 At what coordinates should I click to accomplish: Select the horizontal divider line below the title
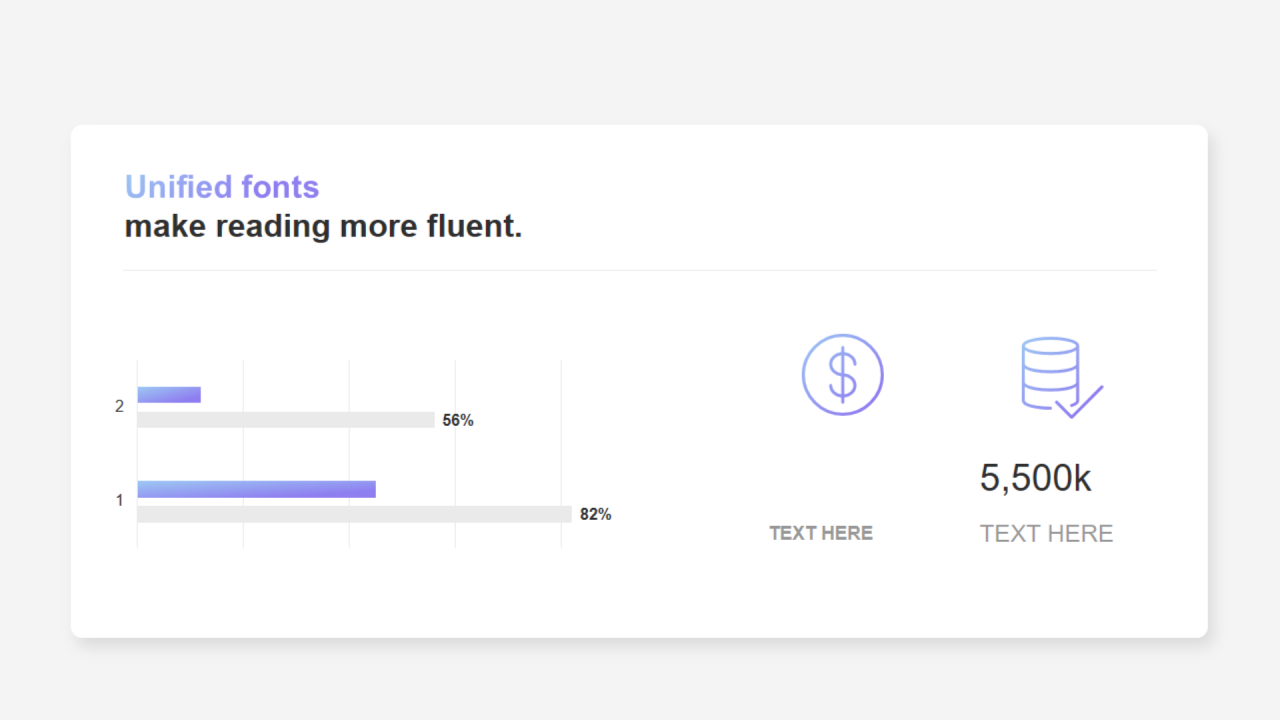[x=640, y=270]
